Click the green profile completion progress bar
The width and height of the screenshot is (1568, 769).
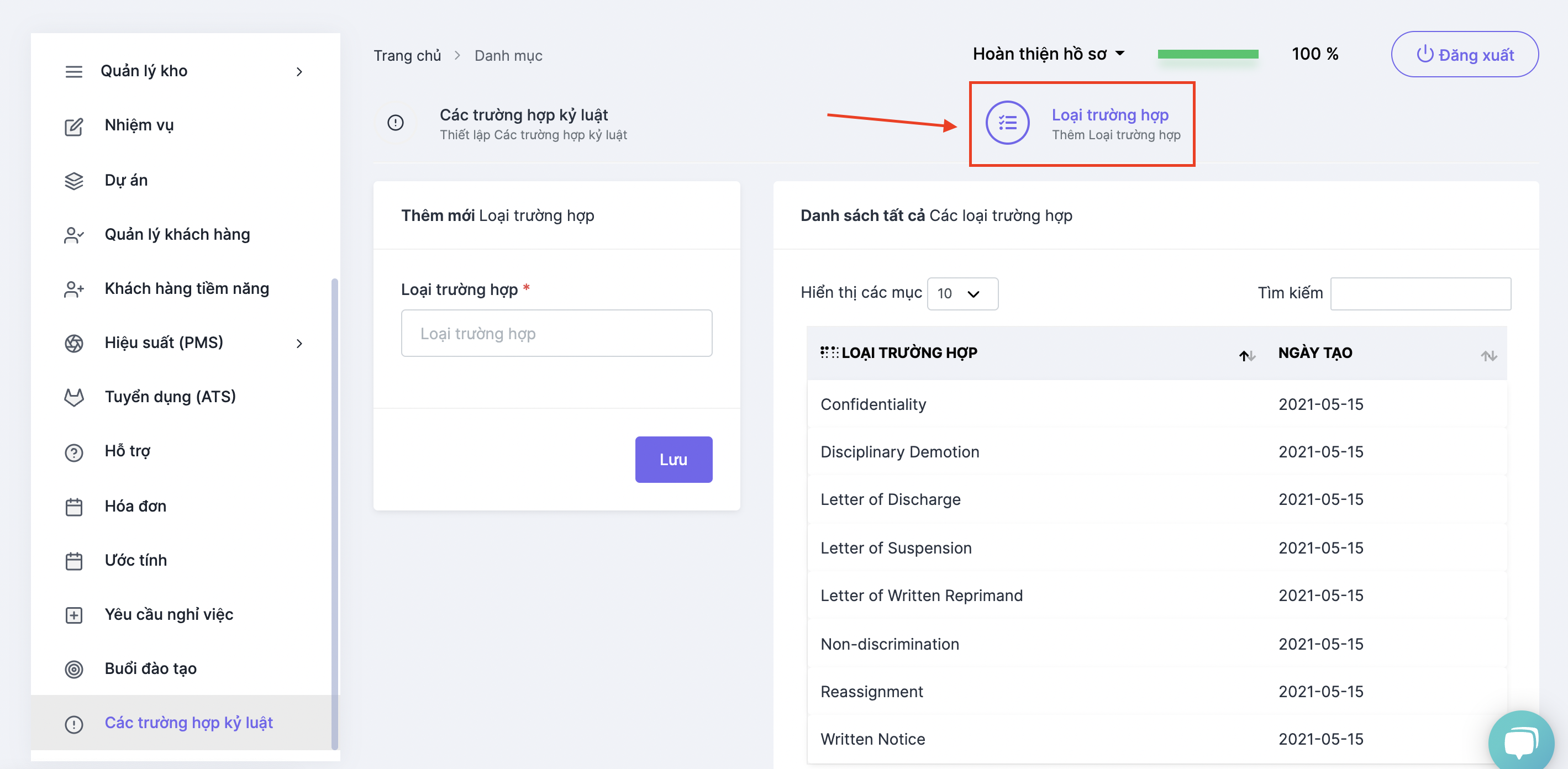tap(1208, 54)
